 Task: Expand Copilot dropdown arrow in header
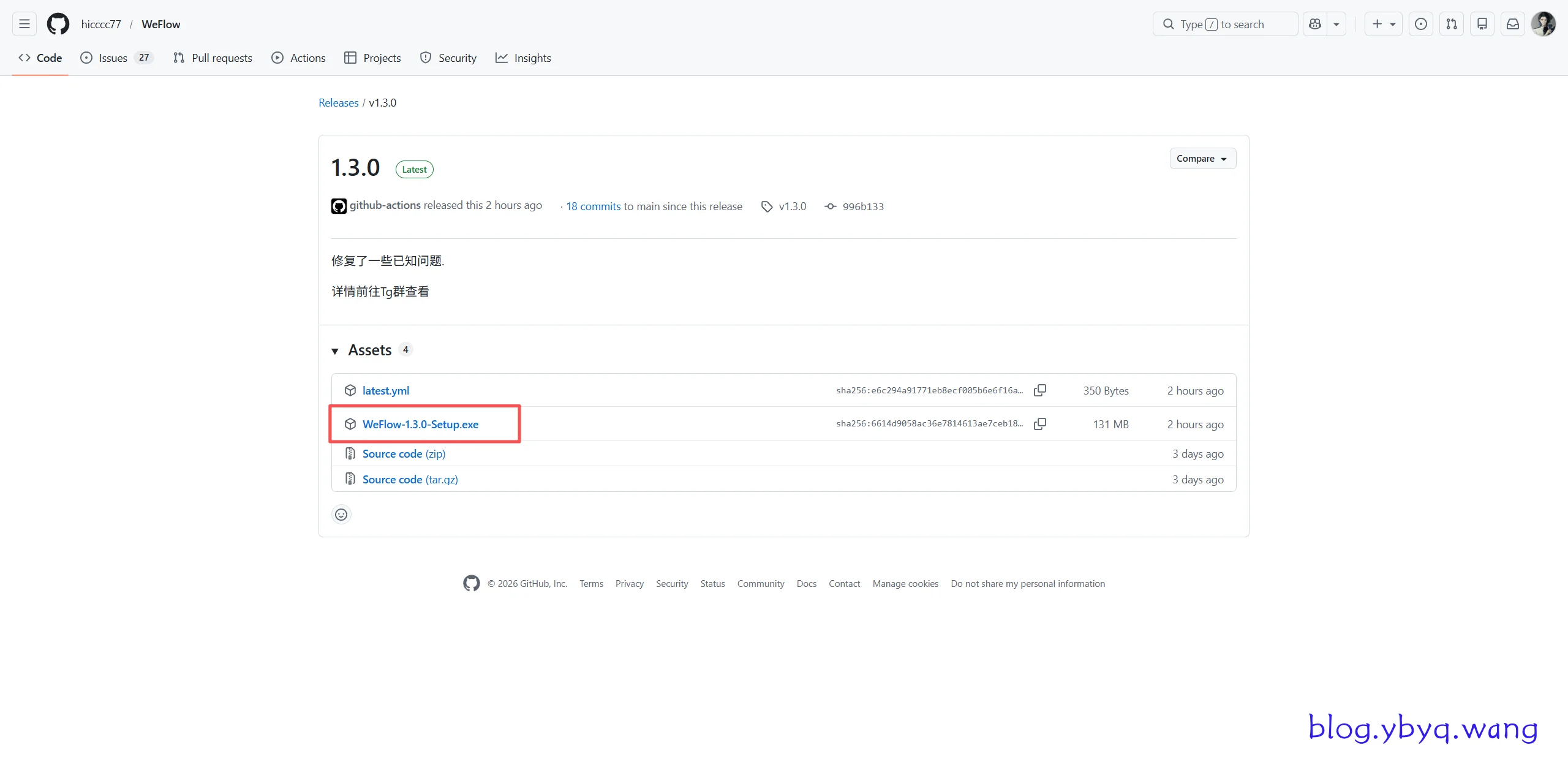1336,24
